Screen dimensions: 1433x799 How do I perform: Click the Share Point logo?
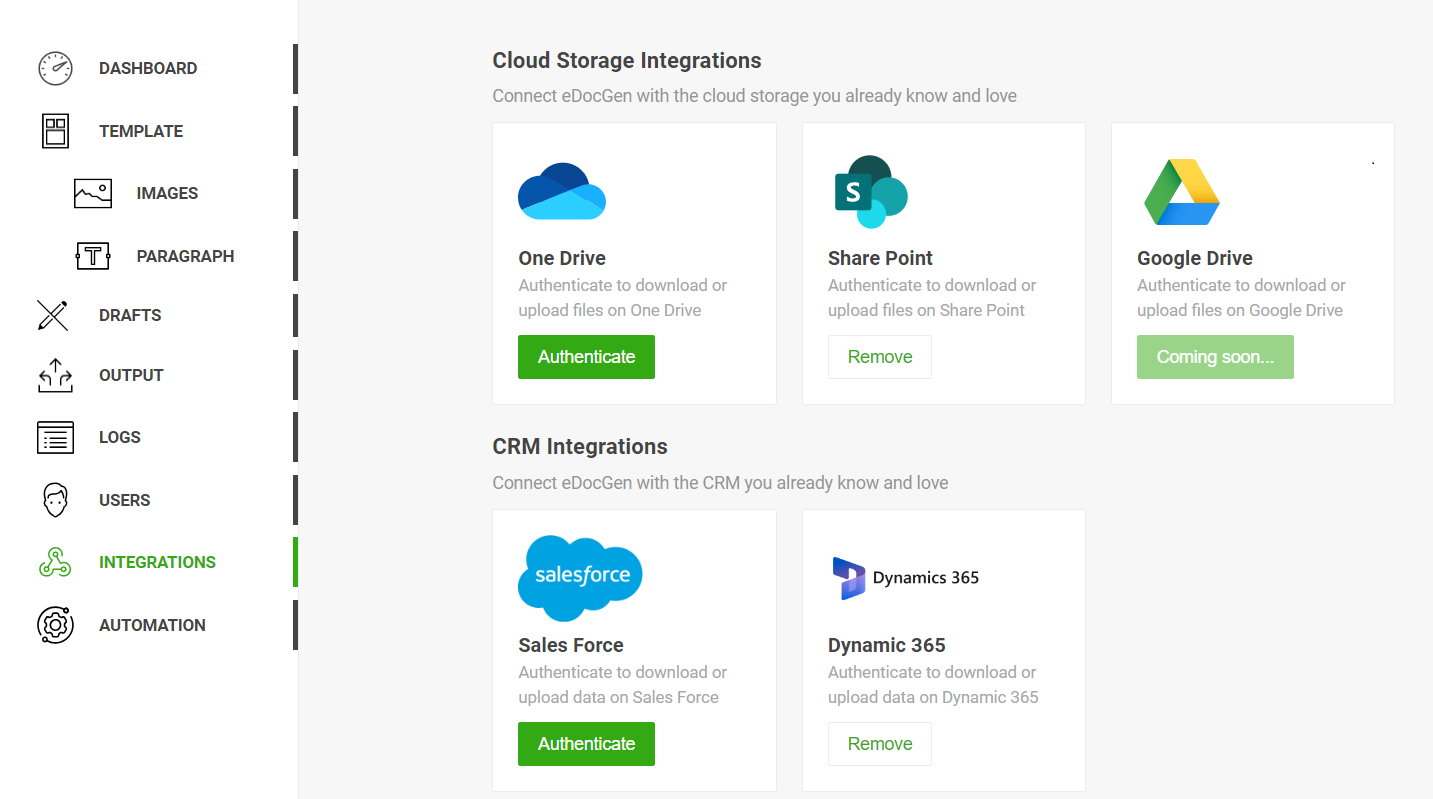869,191
